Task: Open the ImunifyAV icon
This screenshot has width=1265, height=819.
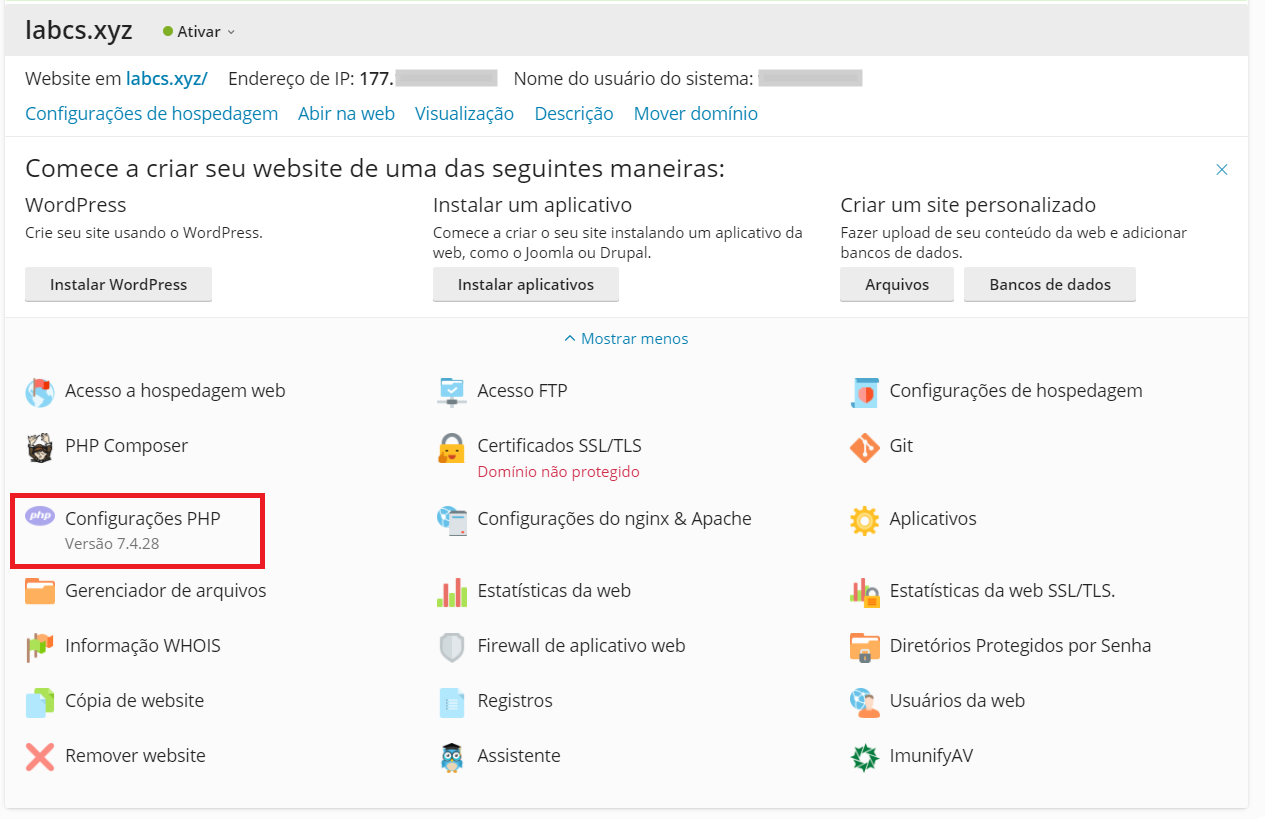Action: (x=864, y=757)
